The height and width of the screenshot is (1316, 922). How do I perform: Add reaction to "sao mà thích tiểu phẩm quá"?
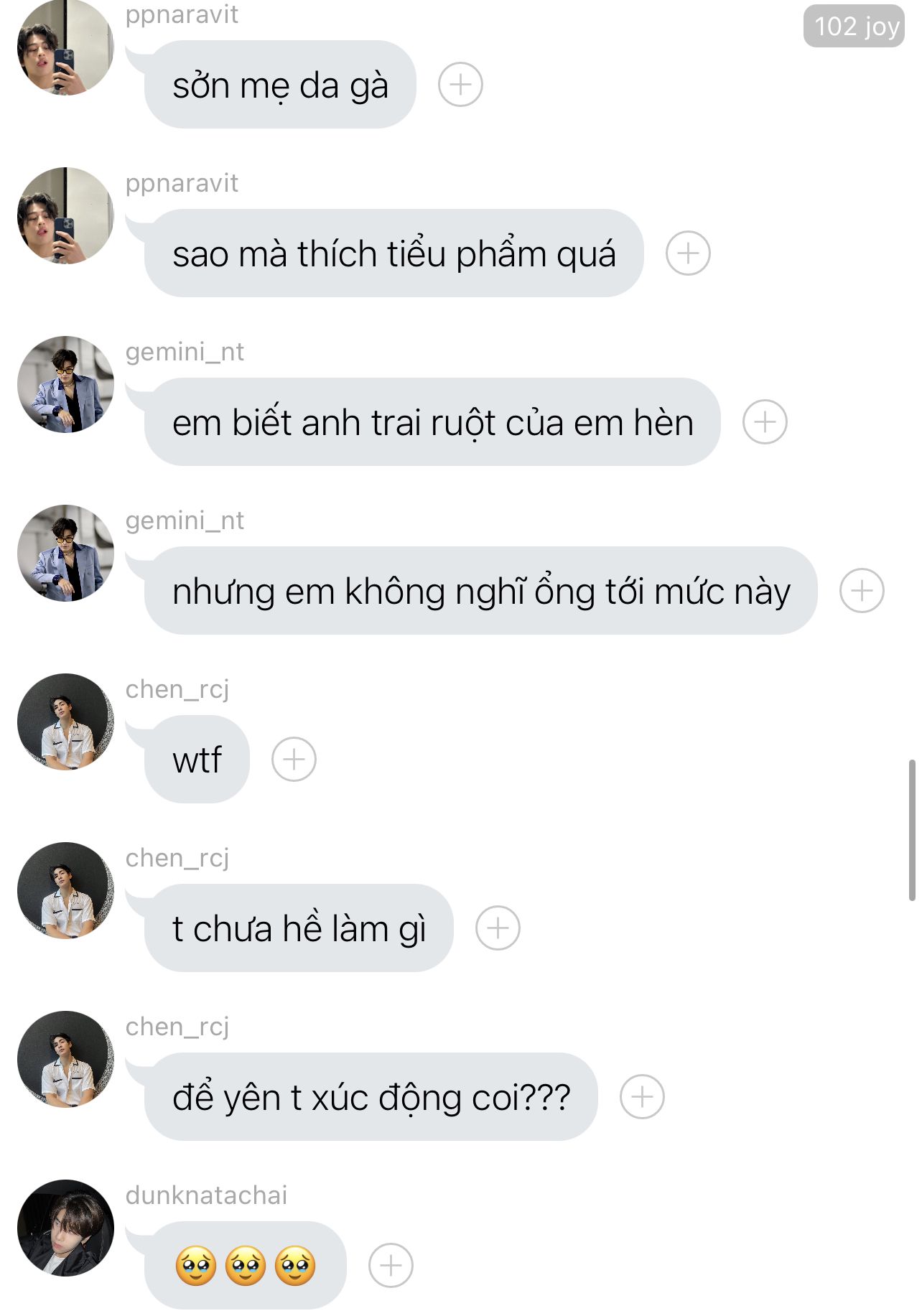tap(688, 253)
